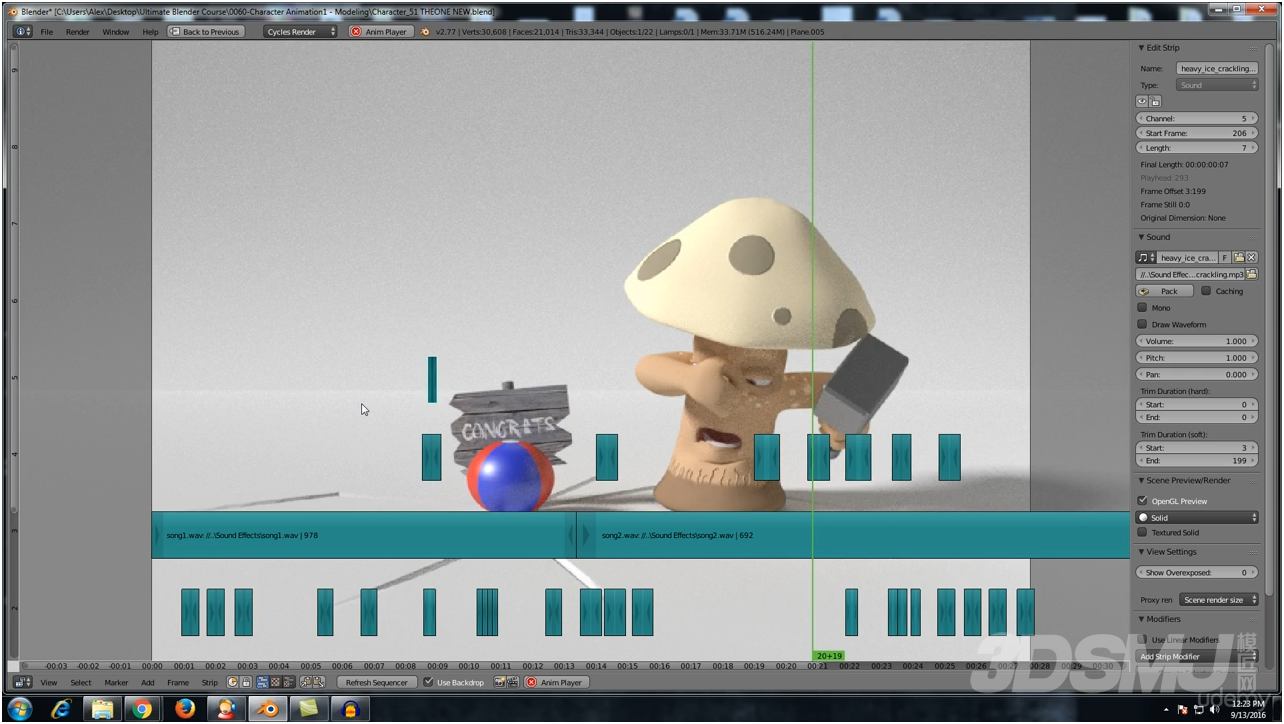The height and width of the screenshot is (724, 1284).
Task: Click the open sound file folder icon
Action: 1239,258
